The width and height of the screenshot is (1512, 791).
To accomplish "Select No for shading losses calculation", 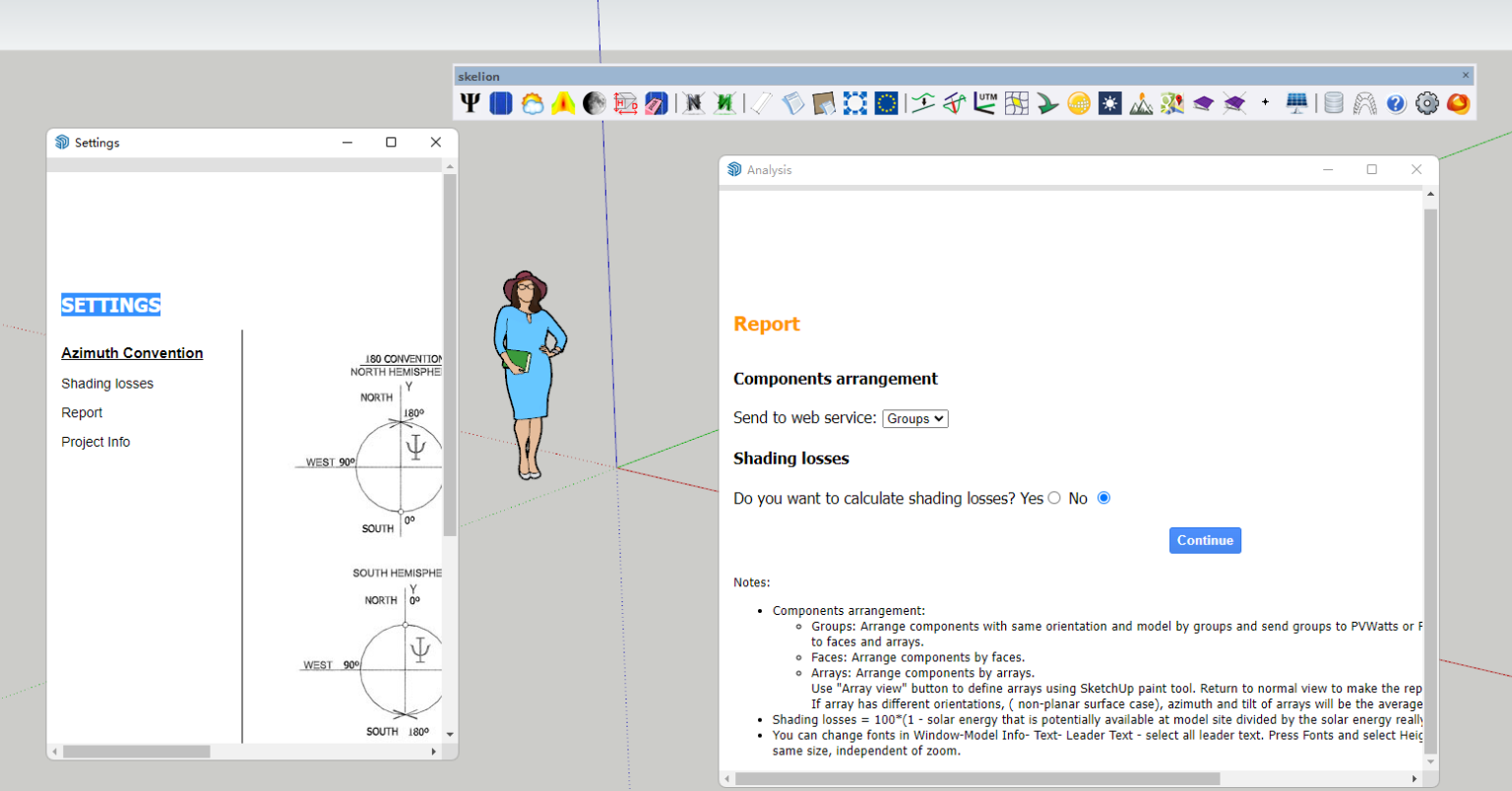I will (1103, 498).
